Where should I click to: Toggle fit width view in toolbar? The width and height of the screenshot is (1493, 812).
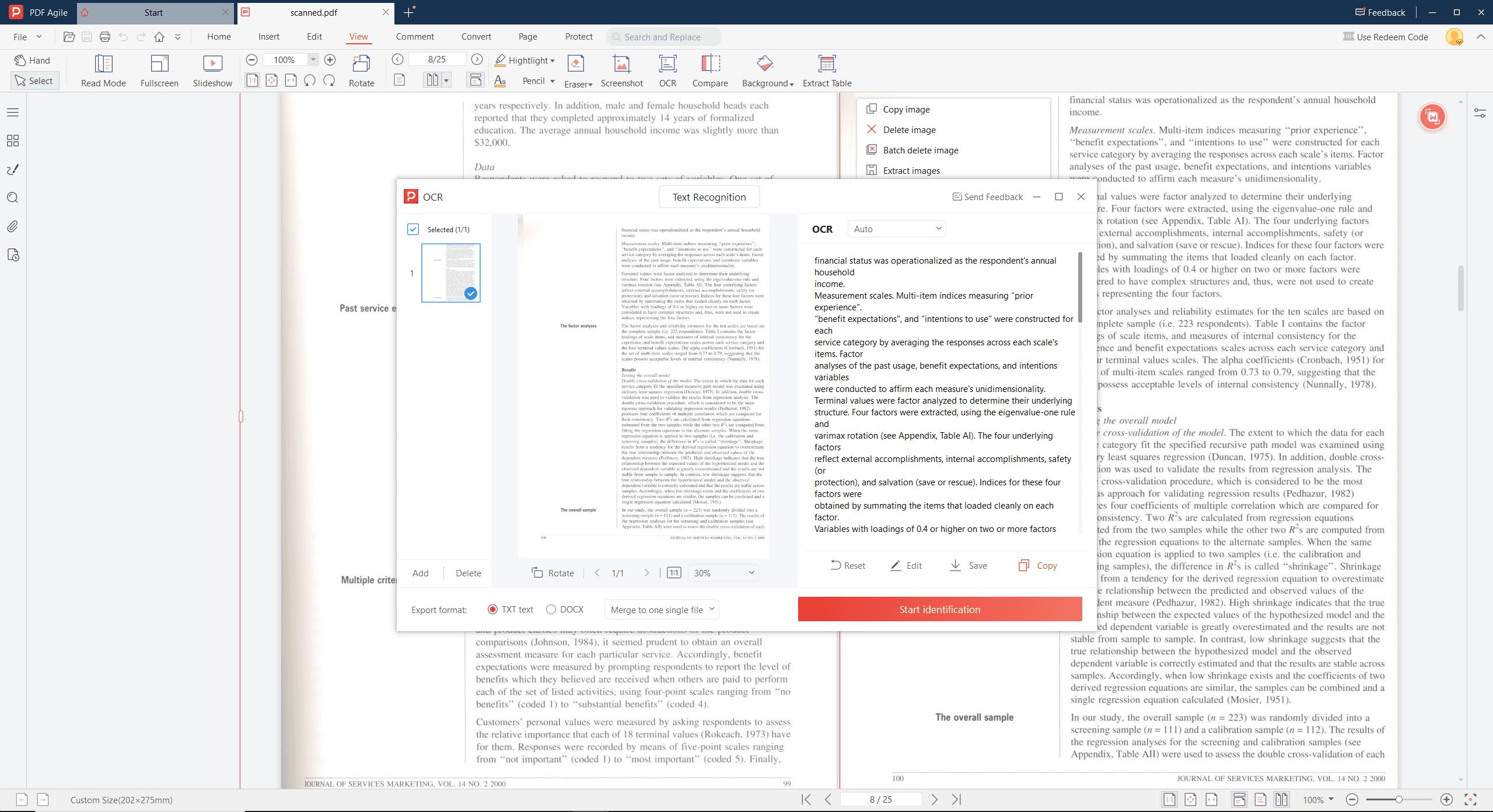tap(291, 80)
